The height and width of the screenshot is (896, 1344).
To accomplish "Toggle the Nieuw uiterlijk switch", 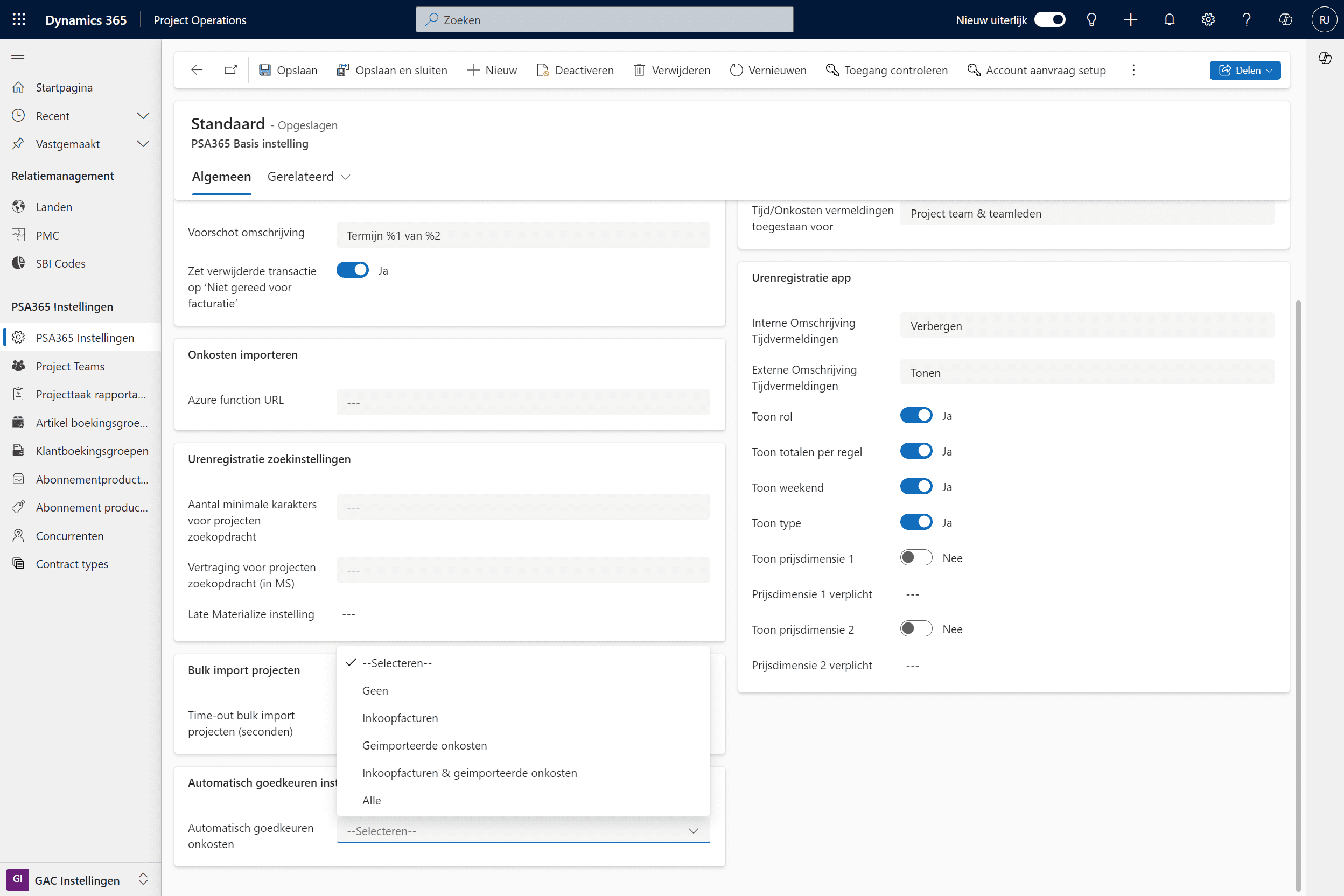I will coord(1049,19).
